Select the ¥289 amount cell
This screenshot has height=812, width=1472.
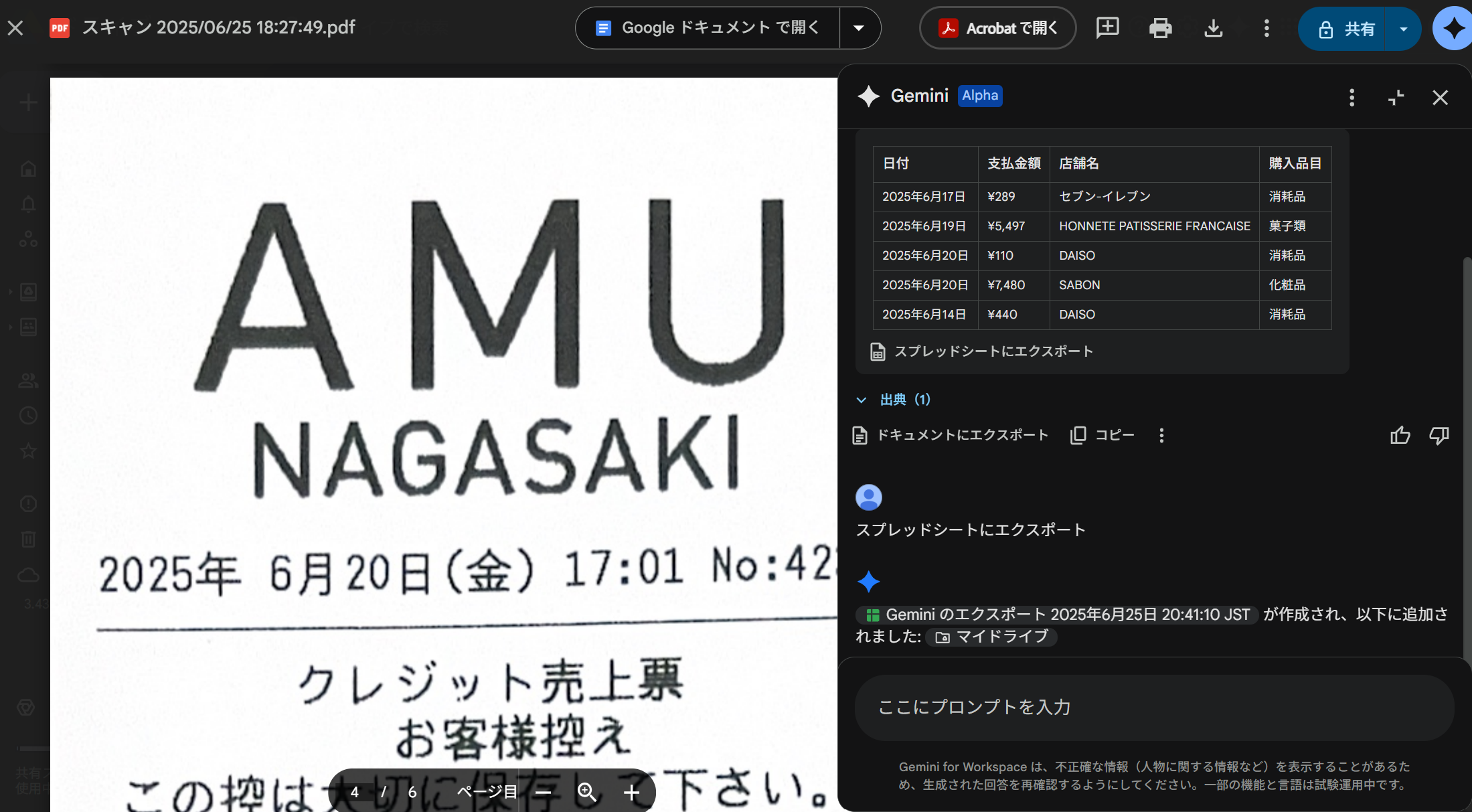1013,197
